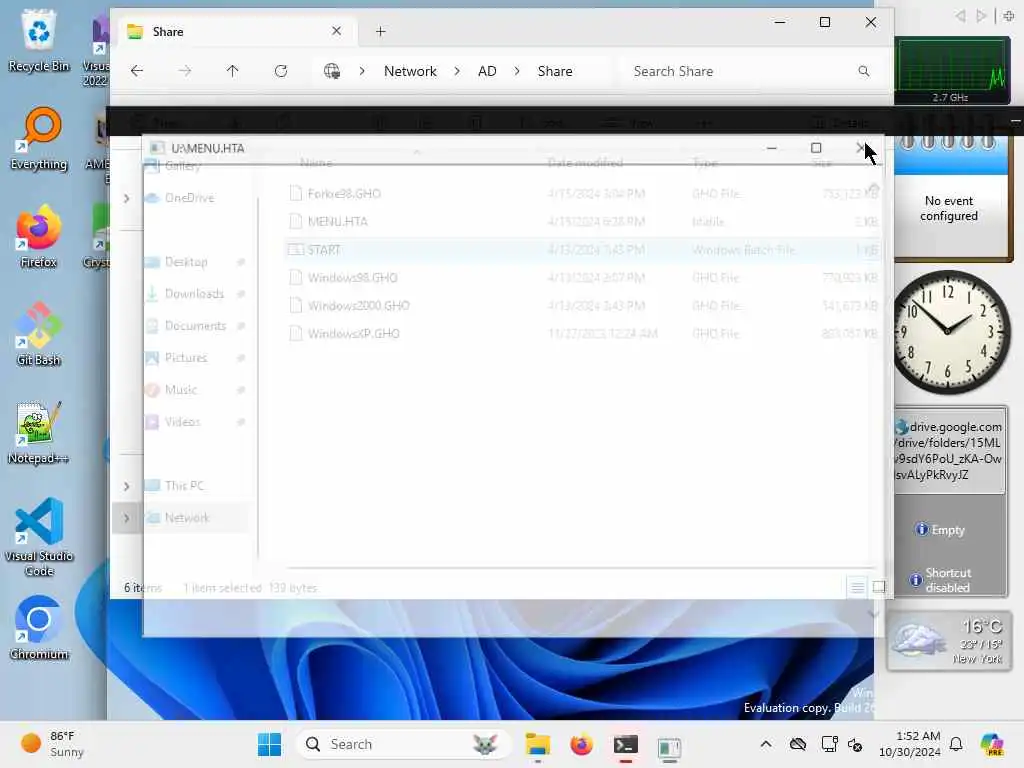Click Network in the address breadcrumb
This screenshot has width=1024, height=768.
(410, 71)
